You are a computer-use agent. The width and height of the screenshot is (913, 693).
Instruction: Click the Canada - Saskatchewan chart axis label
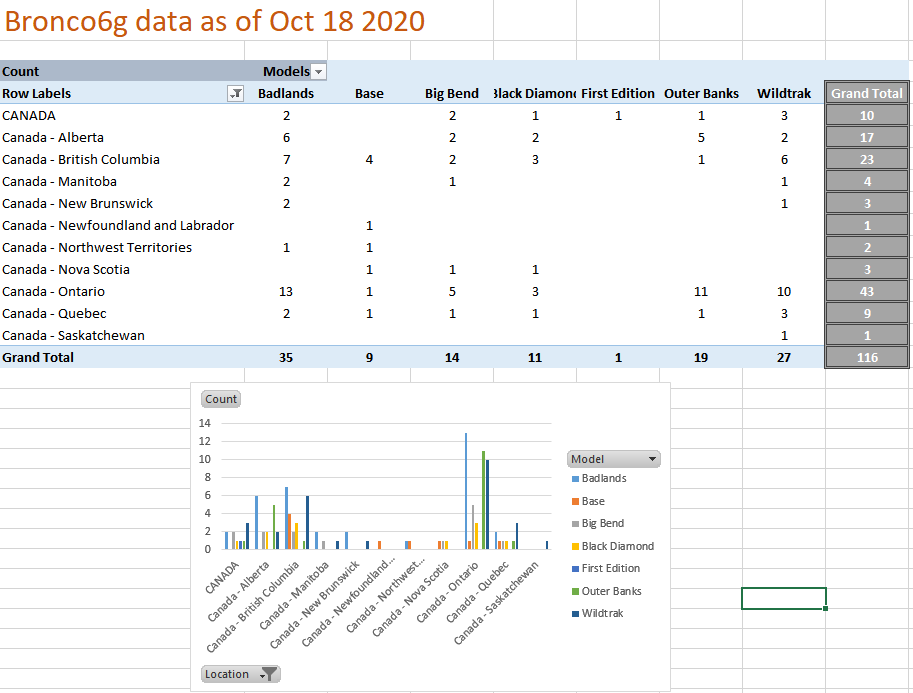496,603
